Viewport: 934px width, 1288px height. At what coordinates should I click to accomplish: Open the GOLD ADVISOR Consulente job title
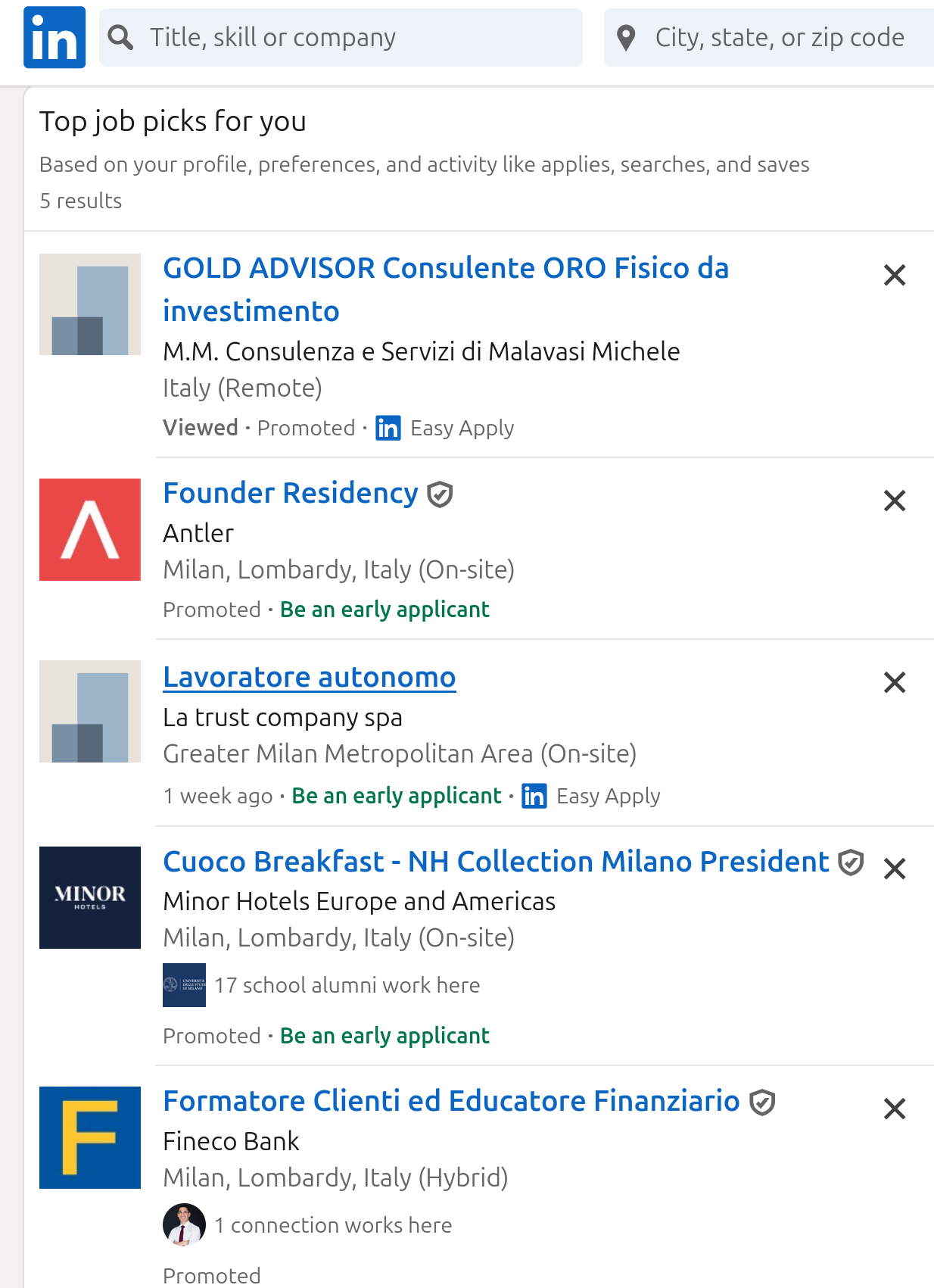[x=446, y=289]
